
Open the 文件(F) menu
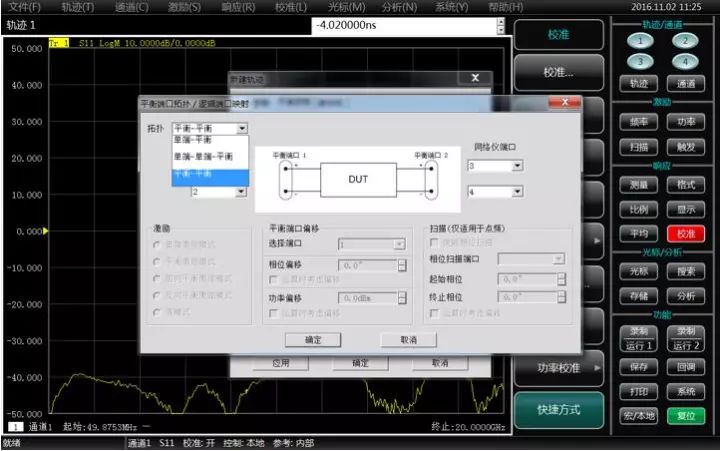25,7
